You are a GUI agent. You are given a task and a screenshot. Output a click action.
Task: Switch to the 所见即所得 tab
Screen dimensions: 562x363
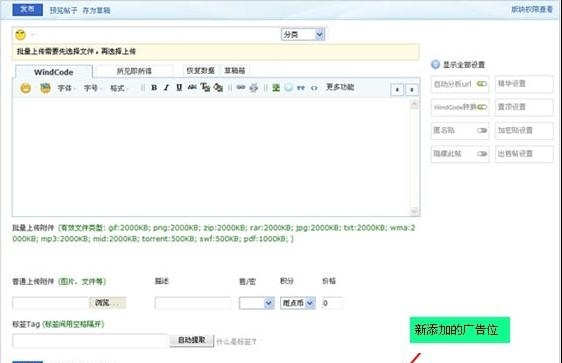click(134, 71)
